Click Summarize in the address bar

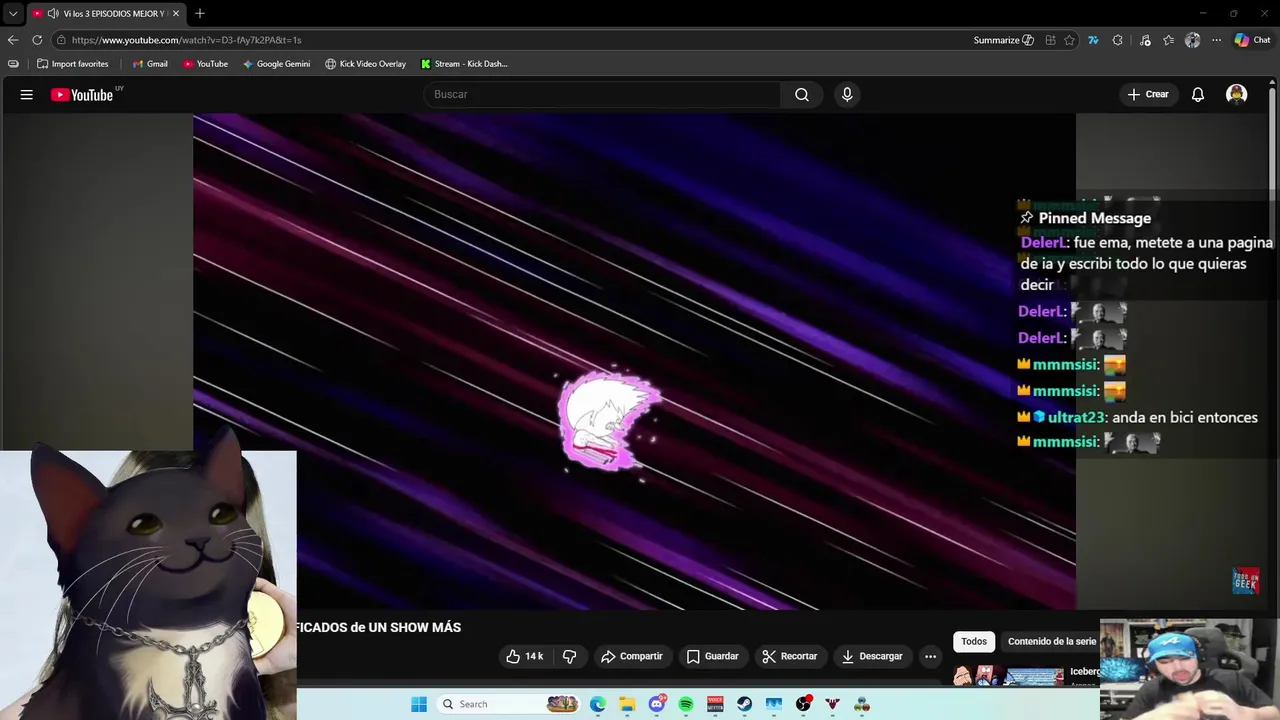pyautogui.click(x=1003, y=40)
